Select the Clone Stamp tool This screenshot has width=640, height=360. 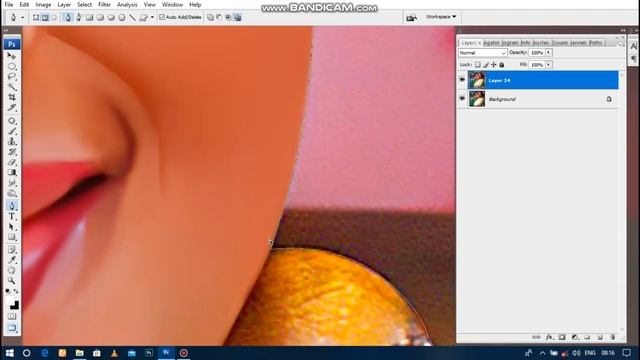(12, 141)
